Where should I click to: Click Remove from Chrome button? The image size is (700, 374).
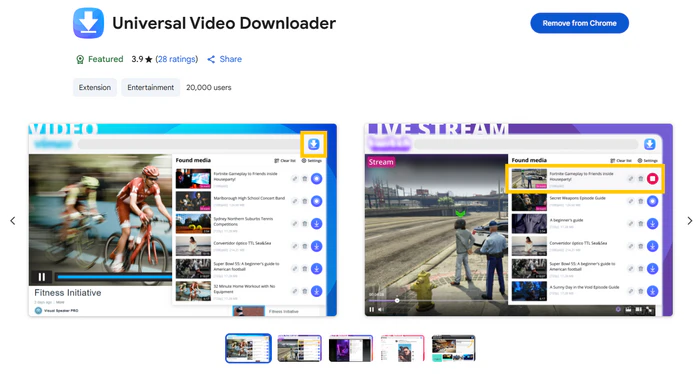[x=579, y=23]
